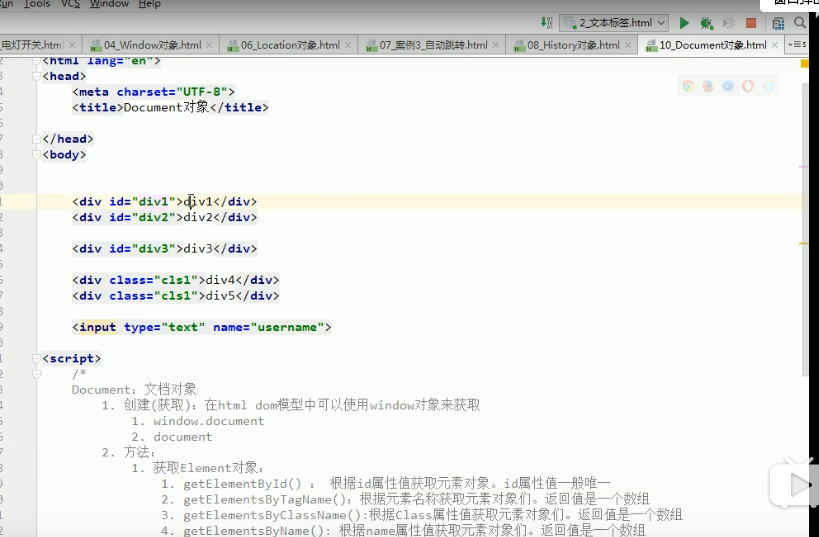Click input type="text" name="username" line
Image resolution: width=819 pixels, height=537 pixels.
point(202,327)
